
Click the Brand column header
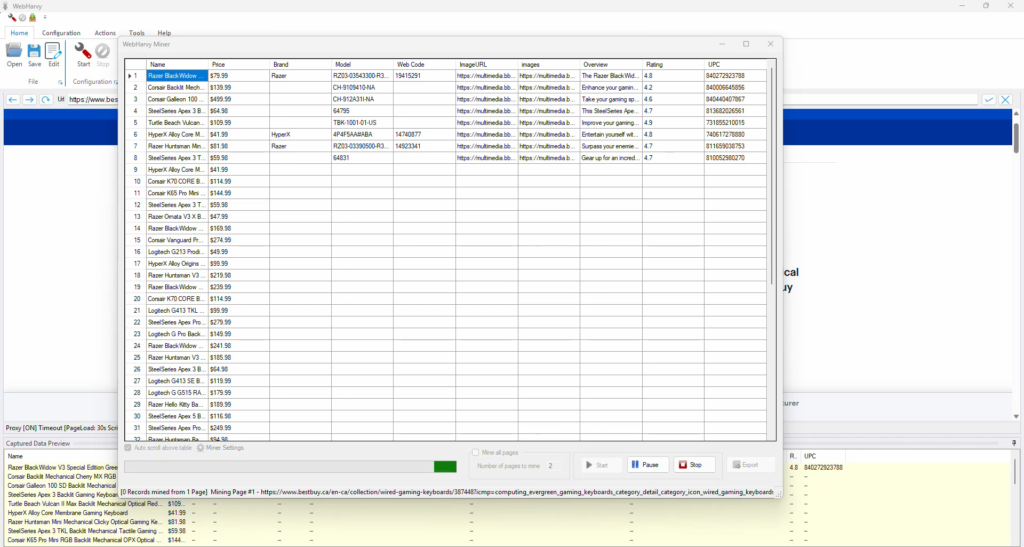point(300,65)
